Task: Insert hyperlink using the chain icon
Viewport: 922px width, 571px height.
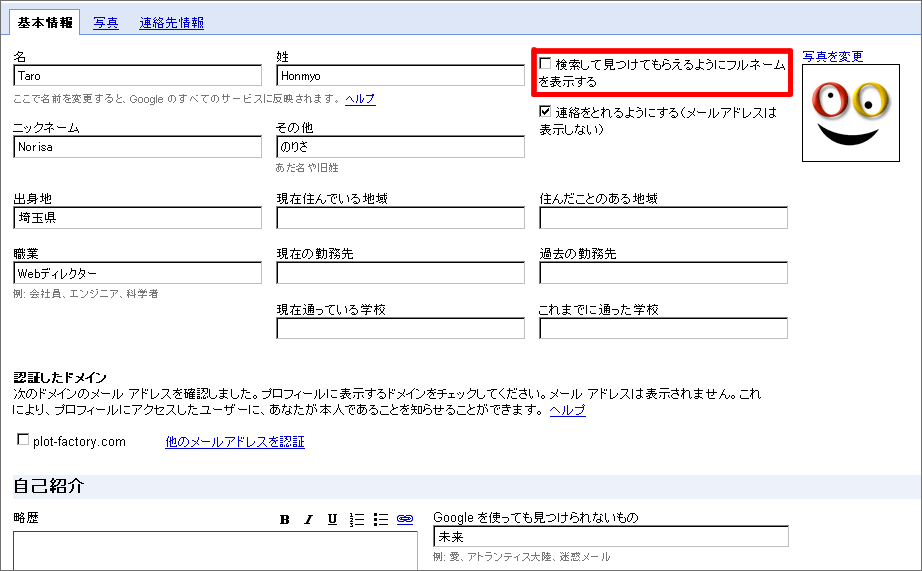Action: [405, 519]
